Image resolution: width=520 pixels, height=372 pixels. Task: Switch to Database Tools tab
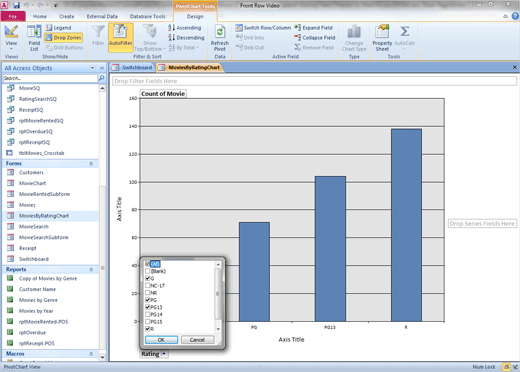pyautogui.click(x=147, y=16)
